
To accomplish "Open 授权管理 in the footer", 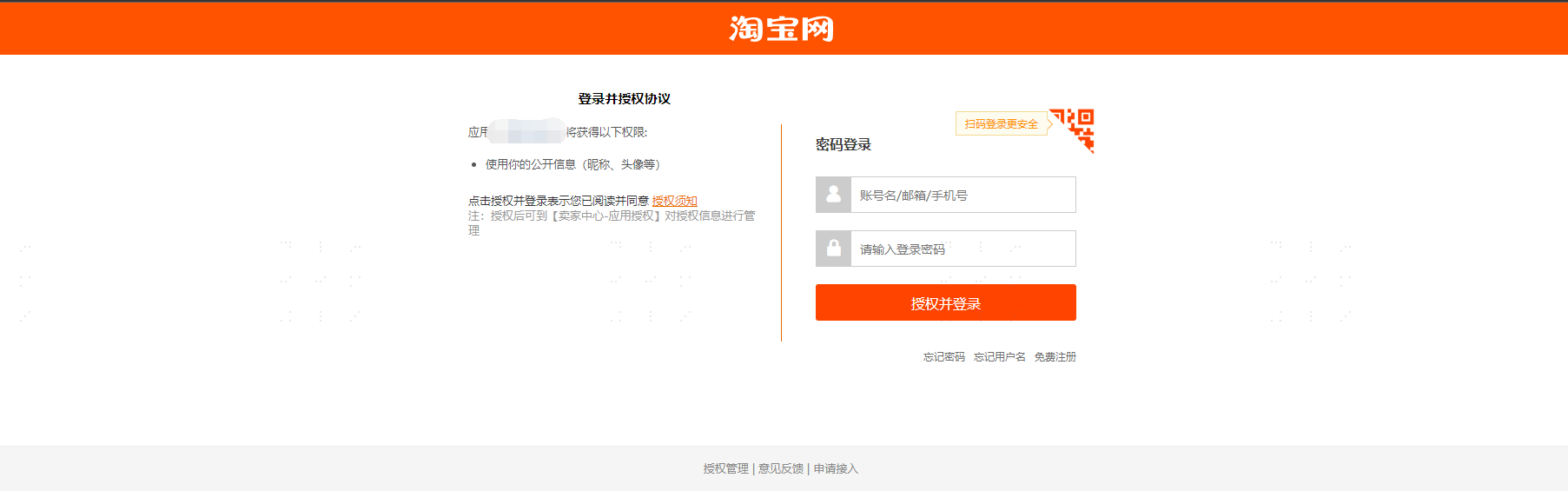I will (725, 468).
